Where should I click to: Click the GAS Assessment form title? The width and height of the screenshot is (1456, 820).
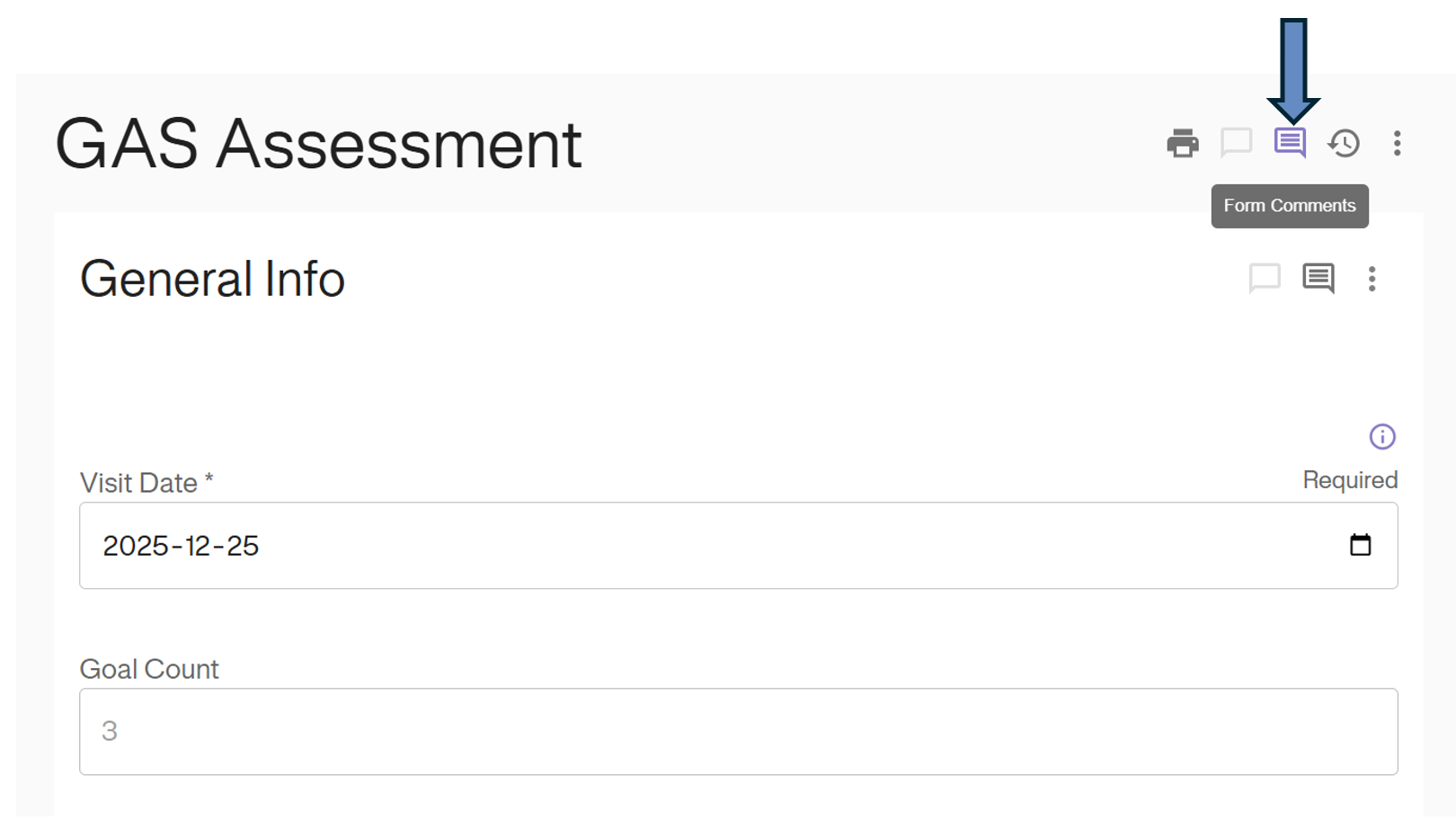pos(318,144)
